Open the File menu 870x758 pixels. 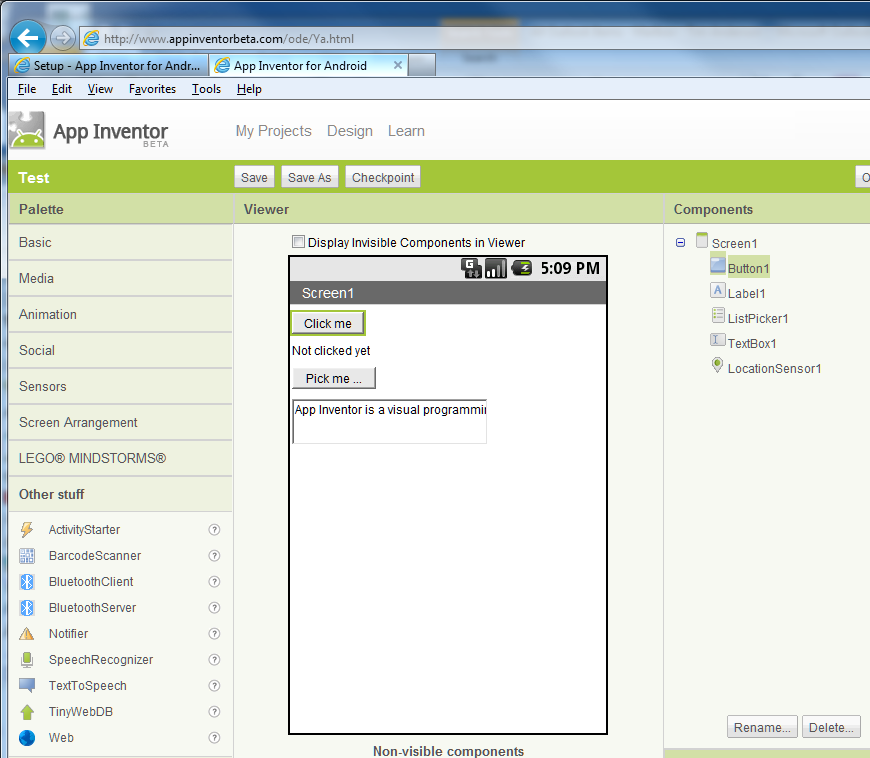[x=27, y=89]
